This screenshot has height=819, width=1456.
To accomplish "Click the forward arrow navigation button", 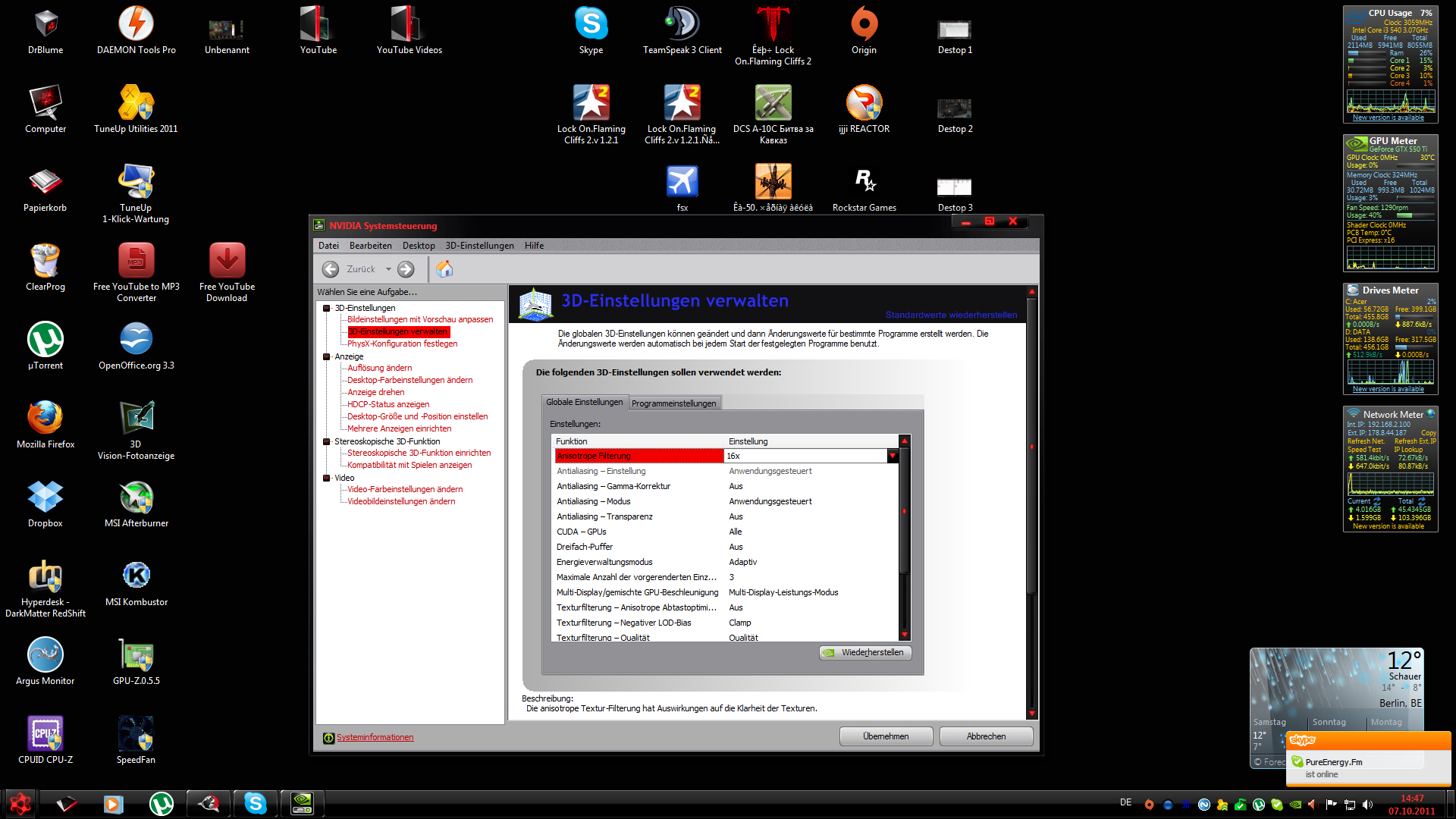I will tap(406, 269).
